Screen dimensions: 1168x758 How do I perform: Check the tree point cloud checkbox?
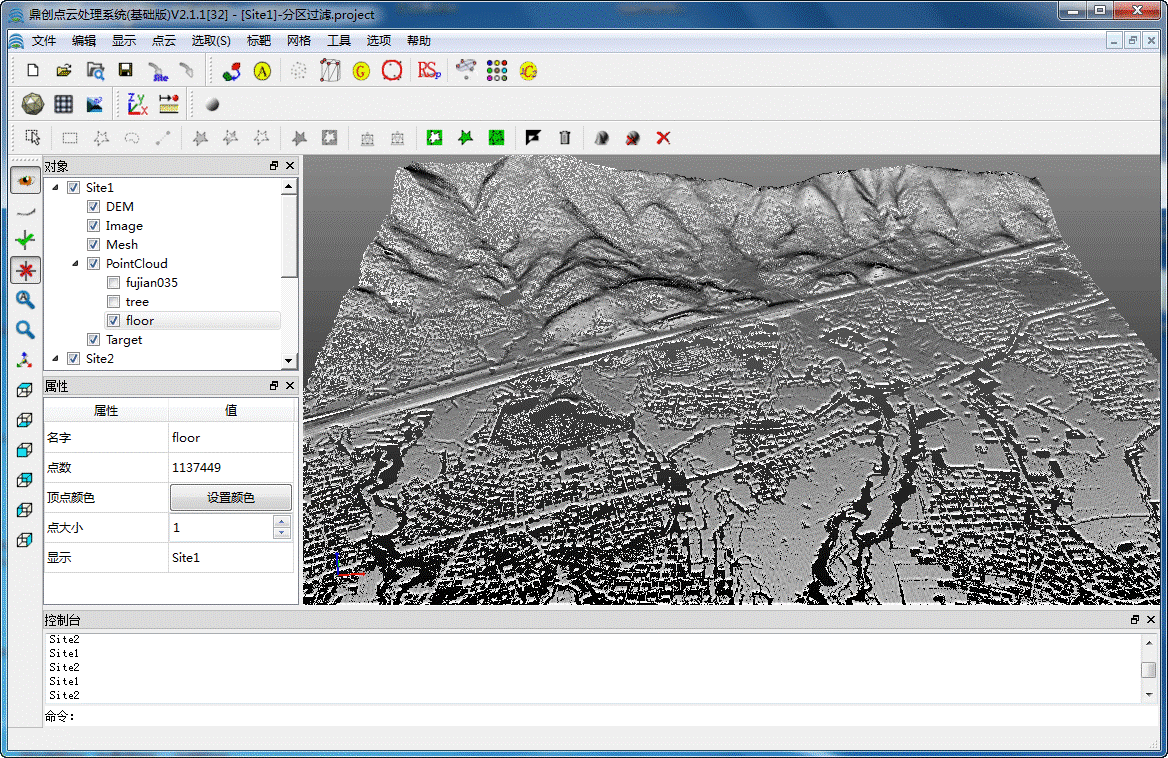[113, 302]
